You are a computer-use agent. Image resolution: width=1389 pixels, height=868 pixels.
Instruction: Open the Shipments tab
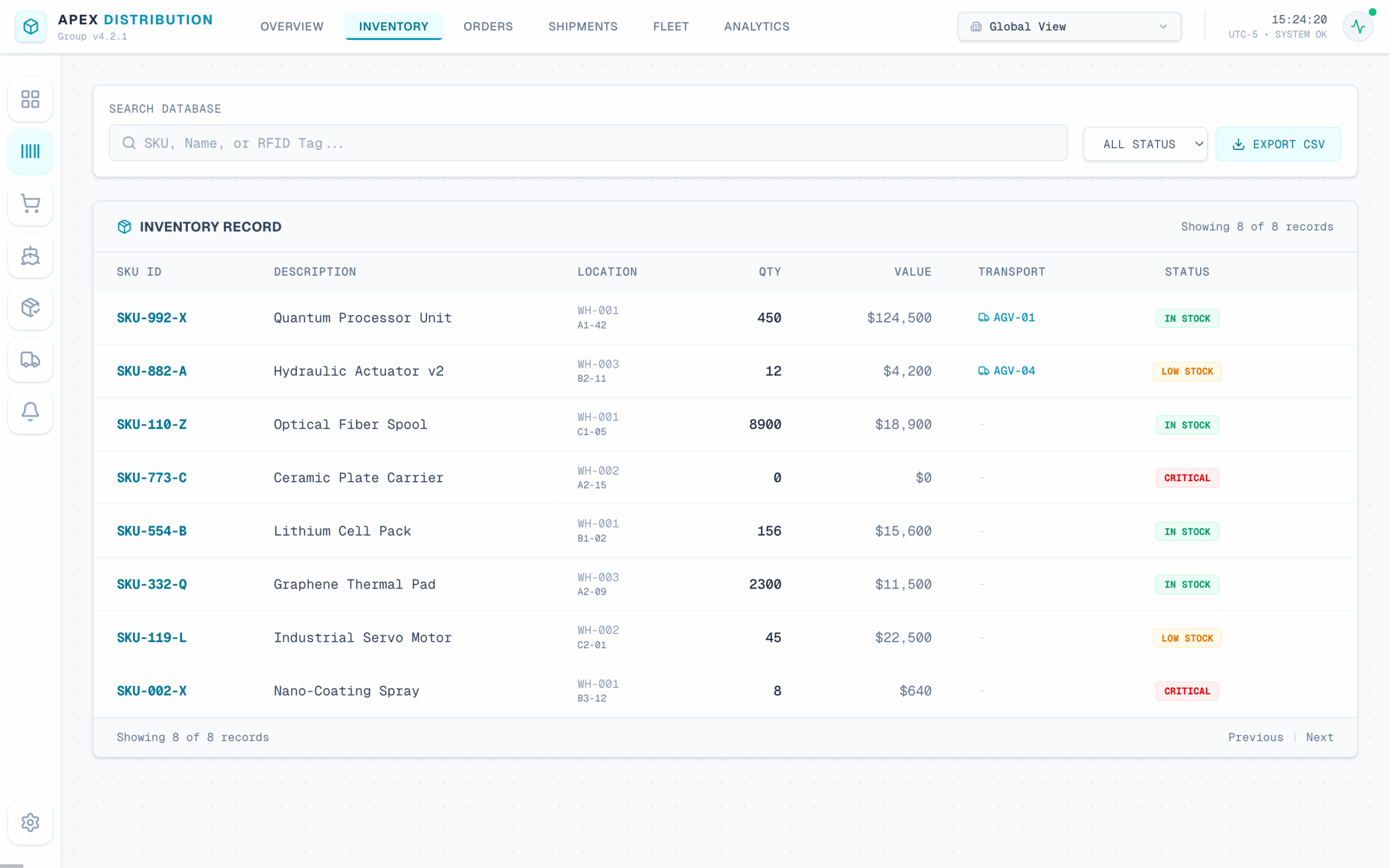(x=583, y=27)
